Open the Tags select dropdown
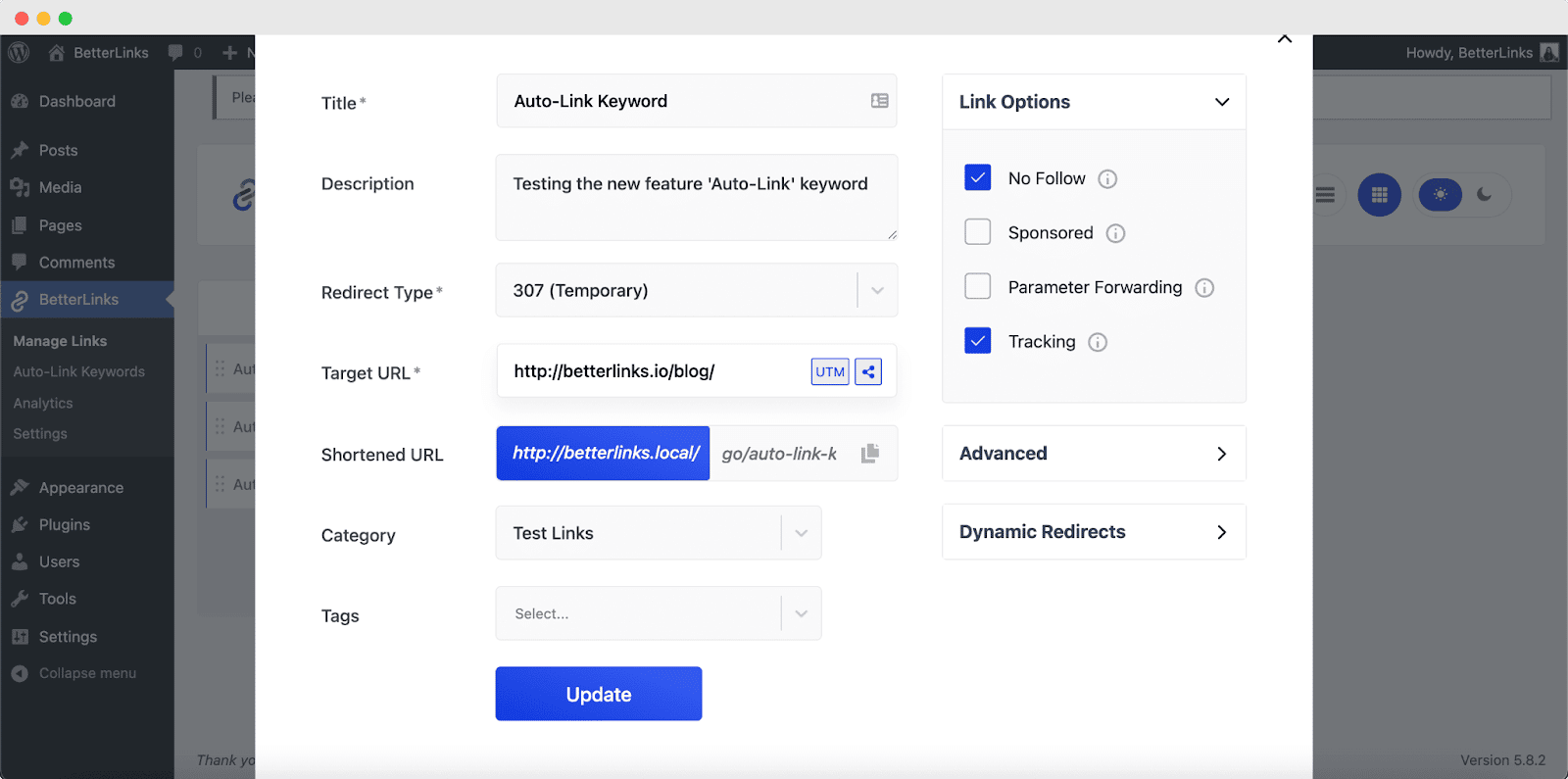 659,613
